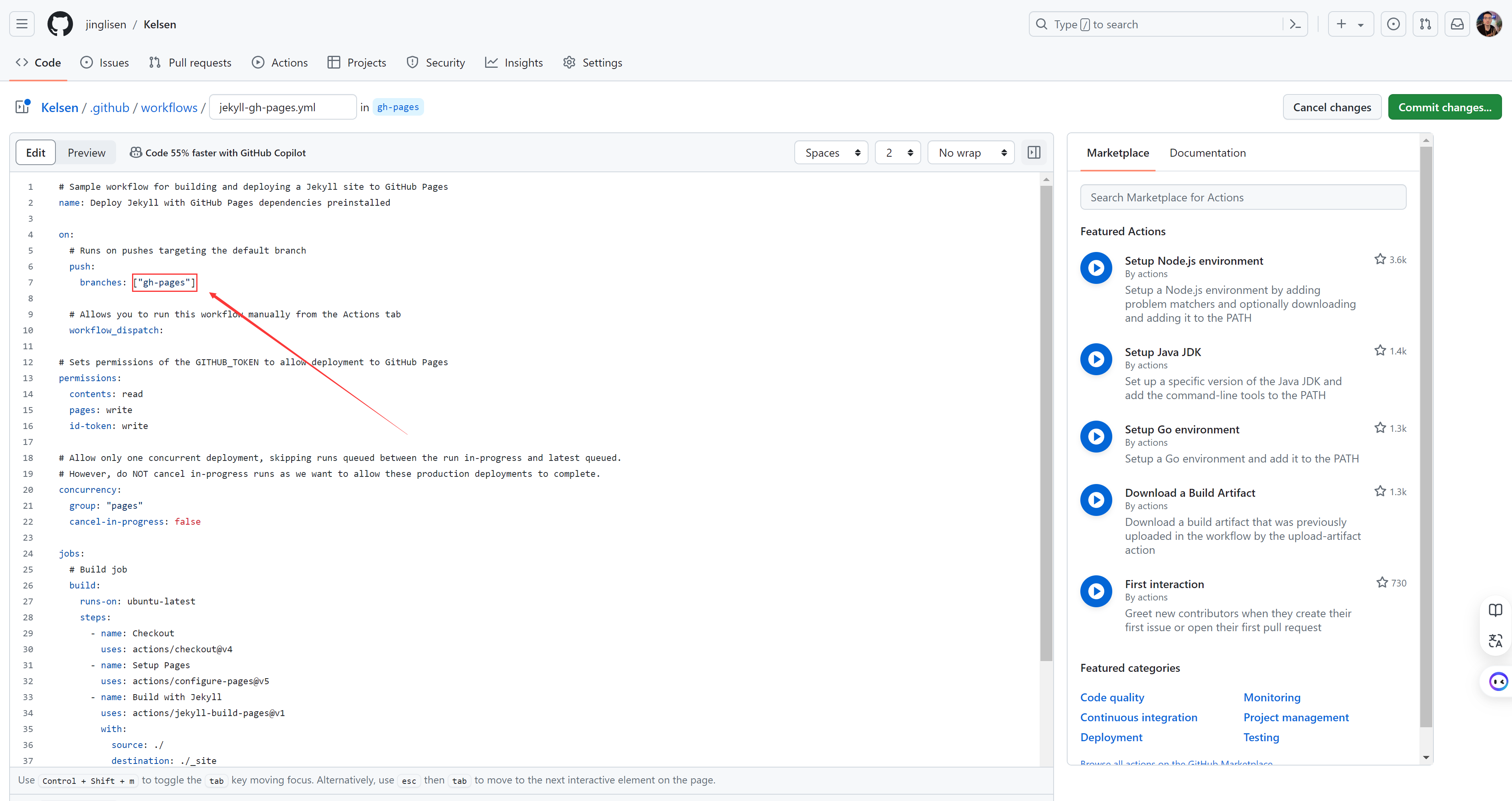Image resolution: width=1512 pixels, height=801 pixels.
Task: Go to GitHub homepage via Octocat logo
Action: [60, 24]
